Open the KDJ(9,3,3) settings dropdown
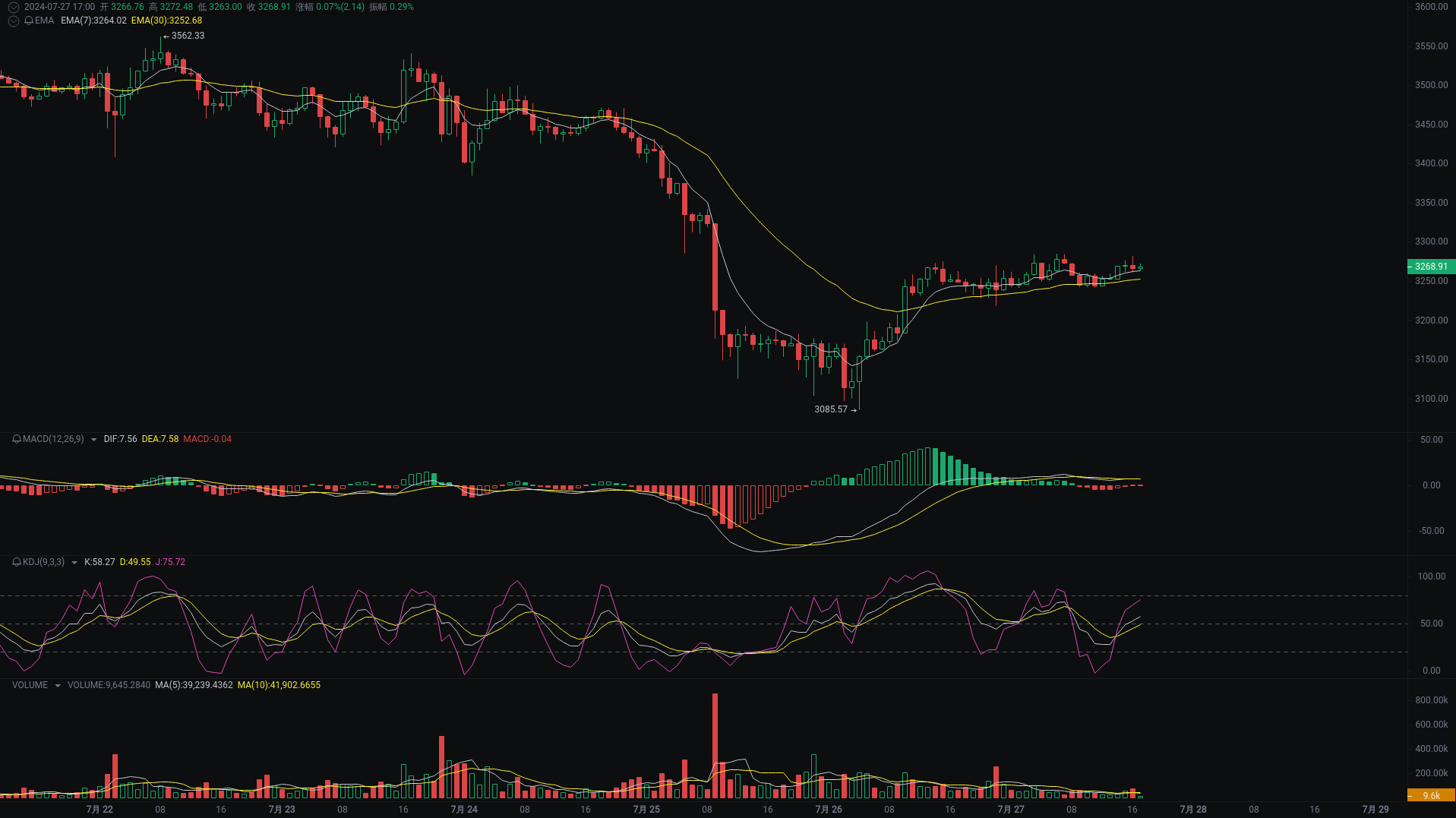The image size is (1456, 818). pos(74,562)
